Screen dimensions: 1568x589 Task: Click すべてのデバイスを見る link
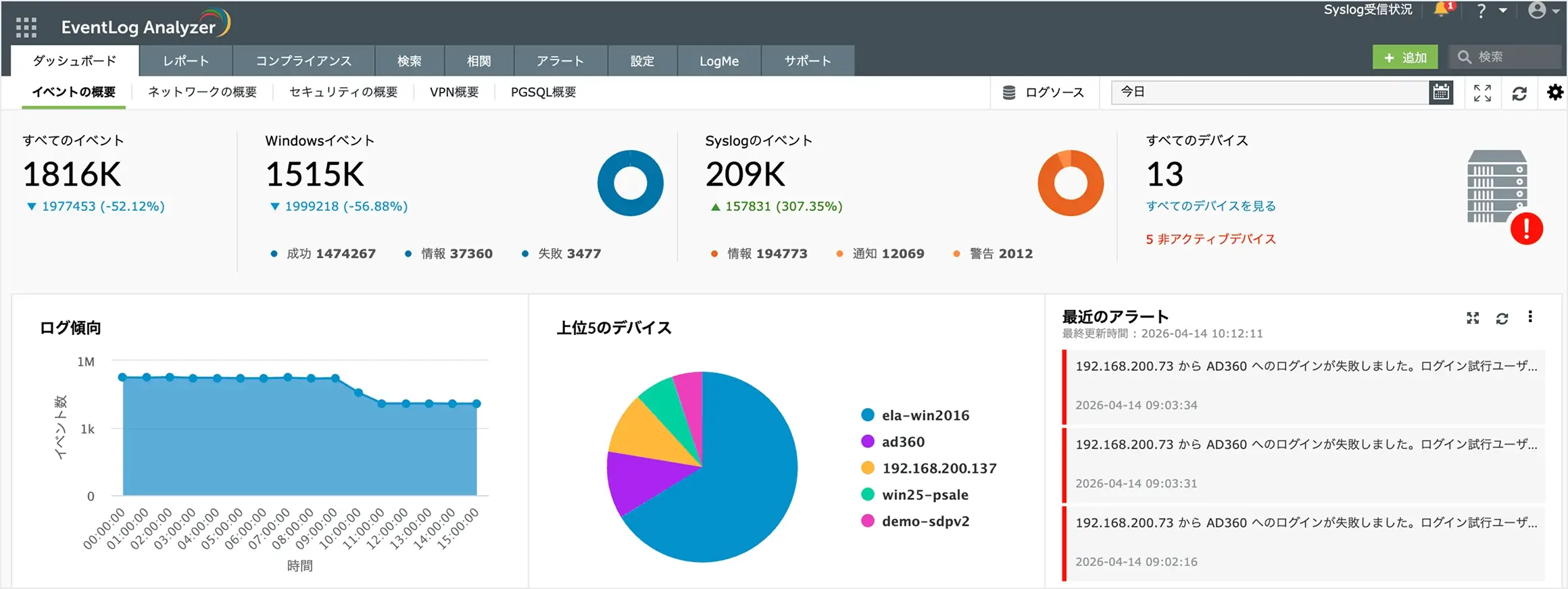click(x=1211, y=206)
